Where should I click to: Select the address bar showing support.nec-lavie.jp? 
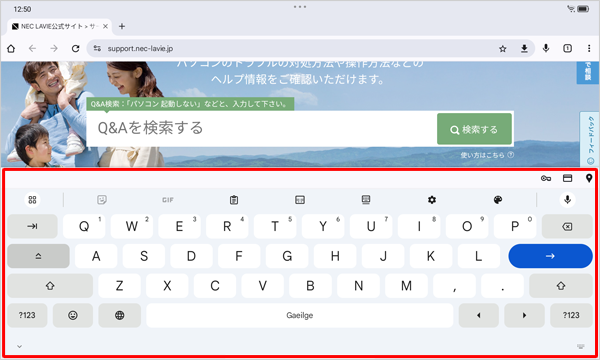(x=310, y=49)
